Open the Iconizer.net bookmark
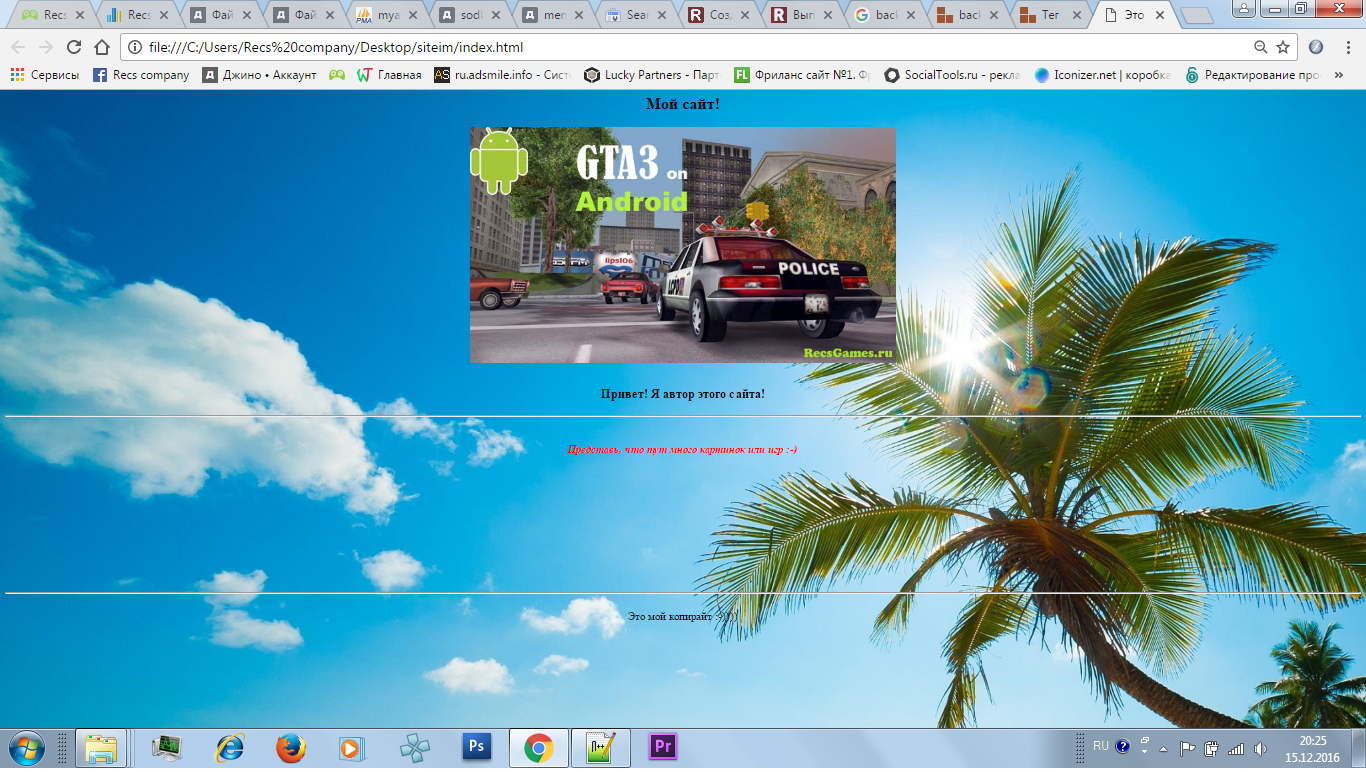 1103,75
